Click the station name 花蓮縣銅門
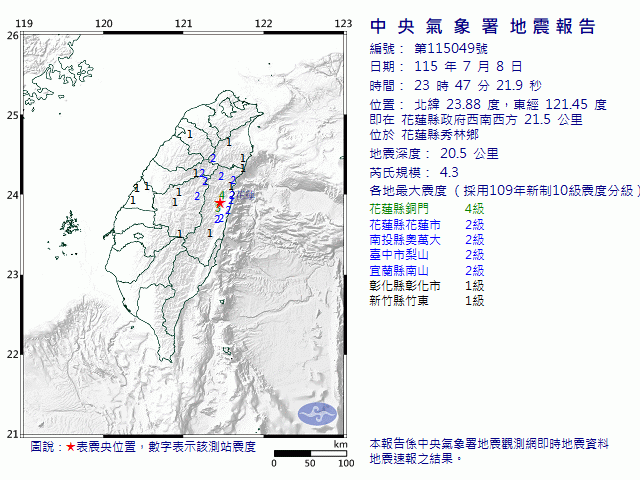This screenshot has width=640, height=480. [x=399, y=209]
